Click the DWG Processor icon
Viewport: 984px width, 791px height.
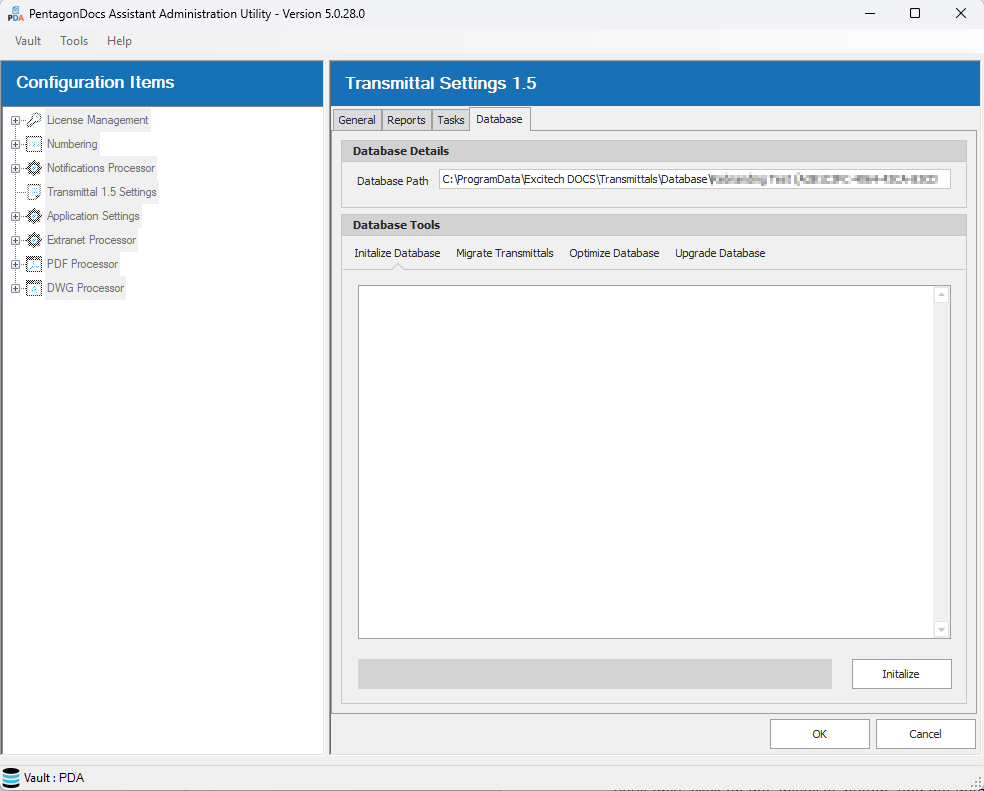click(34, 288)
